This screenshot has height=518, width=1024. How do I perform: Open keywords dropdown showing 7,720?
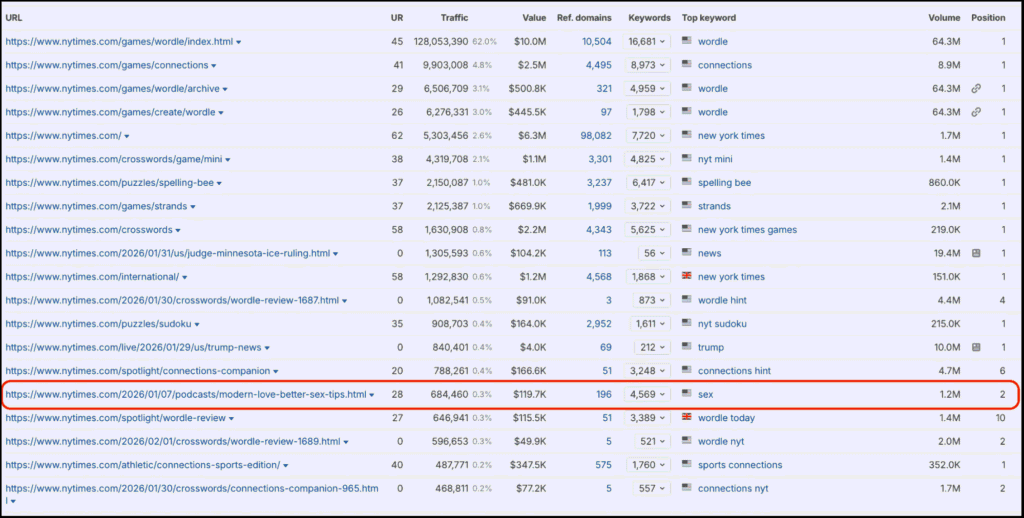click(647, 136)
